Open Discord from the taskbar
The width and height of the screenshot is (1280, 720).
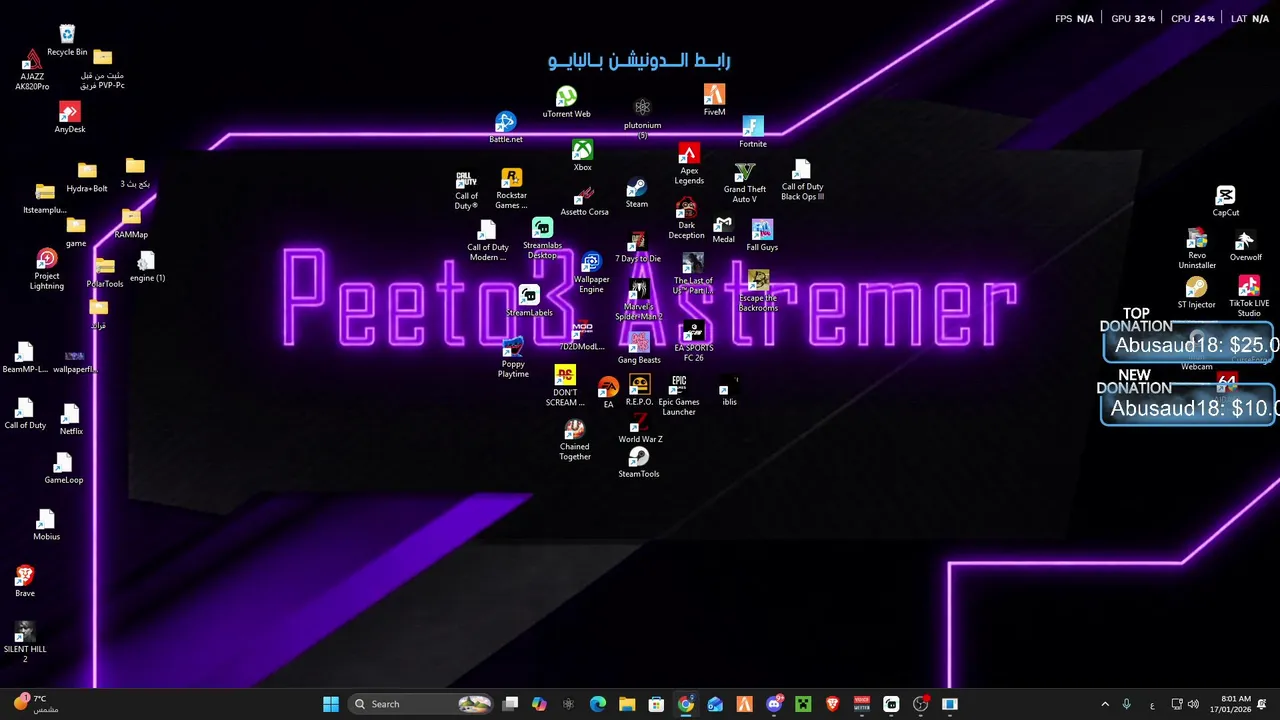click(x=774, y=704)
